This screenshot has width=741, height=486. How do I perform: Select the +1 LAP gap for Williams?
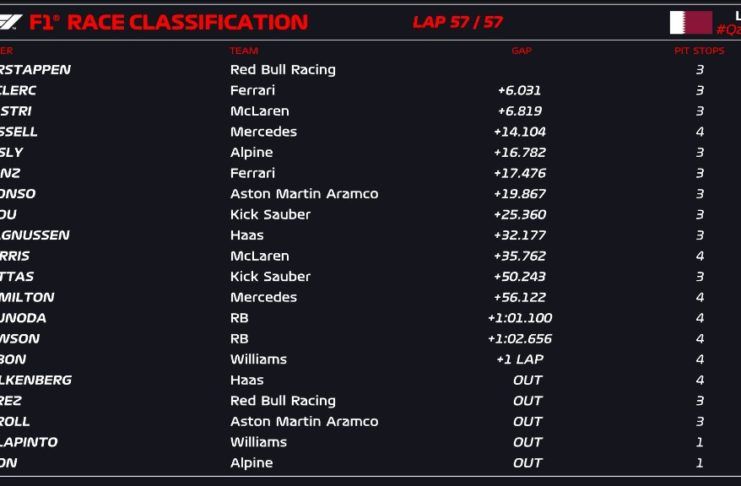(520, 359)
